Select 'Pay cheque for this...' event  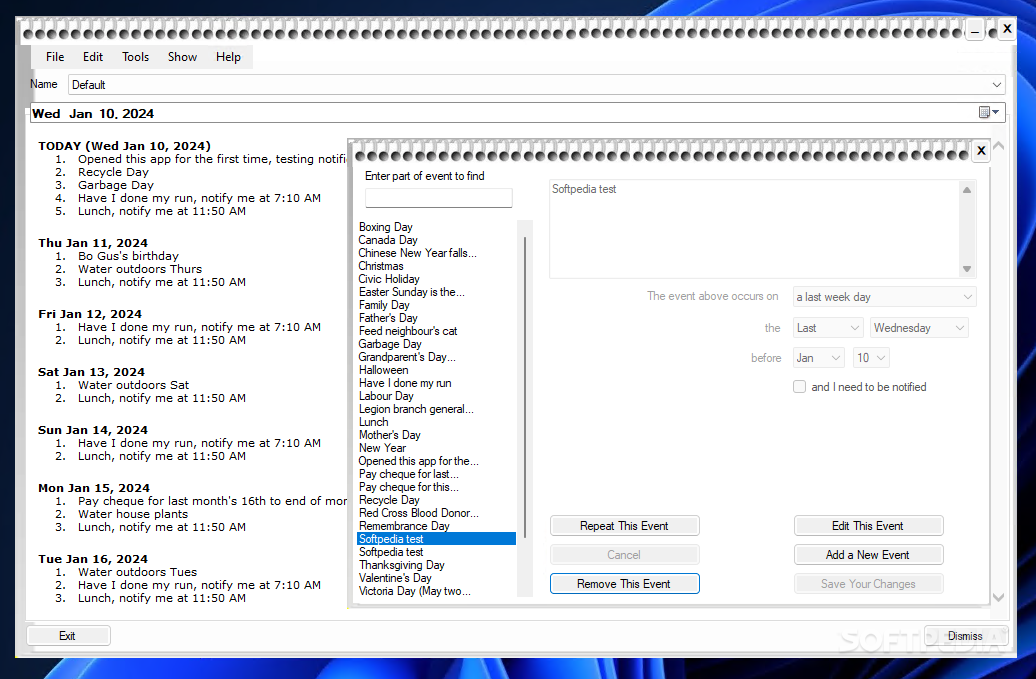tap(409, 487)
